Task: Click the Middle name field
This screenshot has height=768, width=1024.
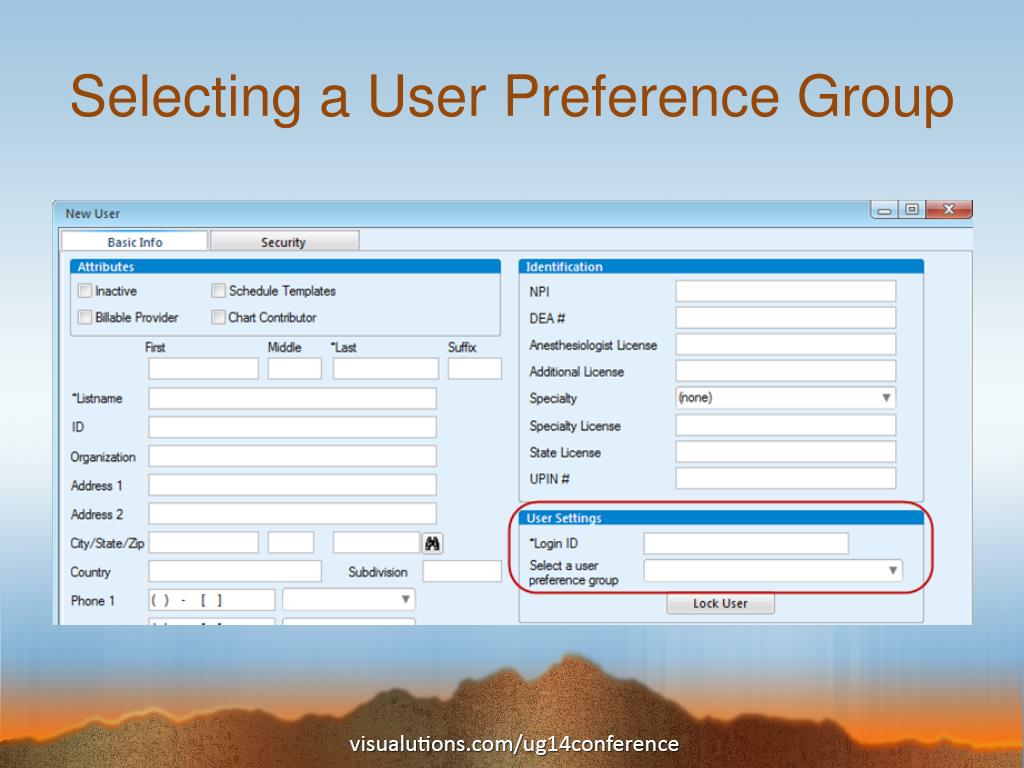Action: pyautogui.click(x=295, y=368)
